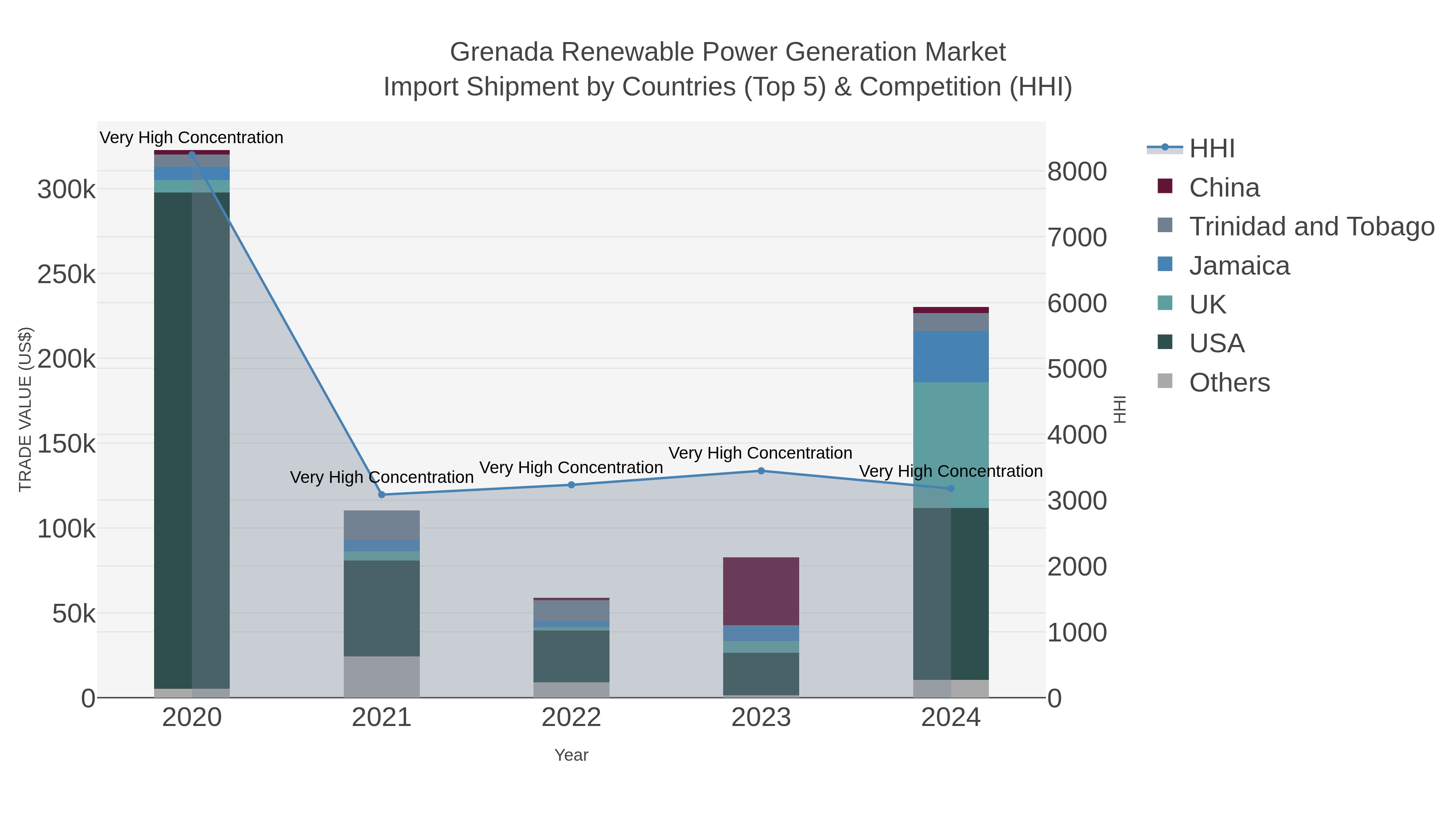Click the USA segment of 2022 bar

click(571, 656)
